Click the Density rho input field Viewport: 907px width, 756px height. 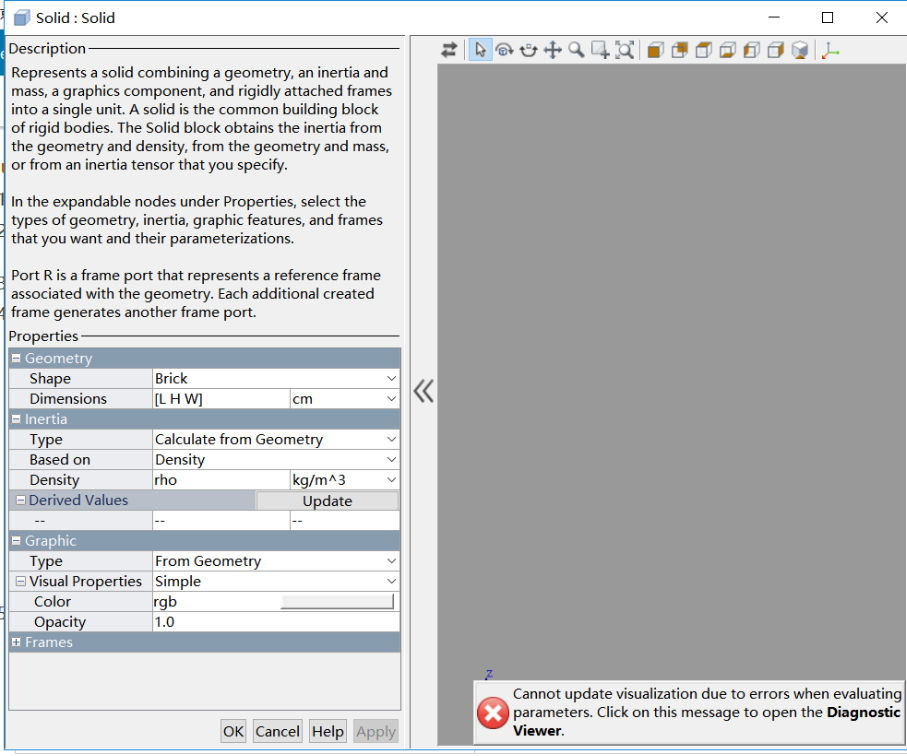click(221, 480)
